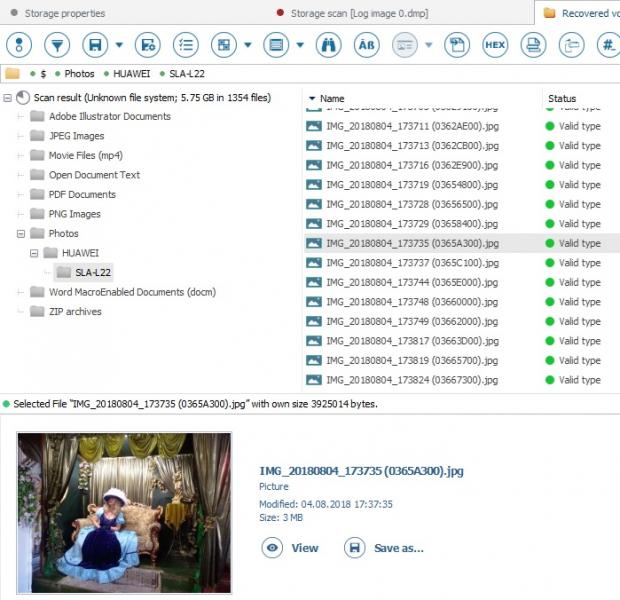The height and width of the screenshot is (600, 620).
Task: Click the filter funnel toolbar icon
Action: click(57, 45)
